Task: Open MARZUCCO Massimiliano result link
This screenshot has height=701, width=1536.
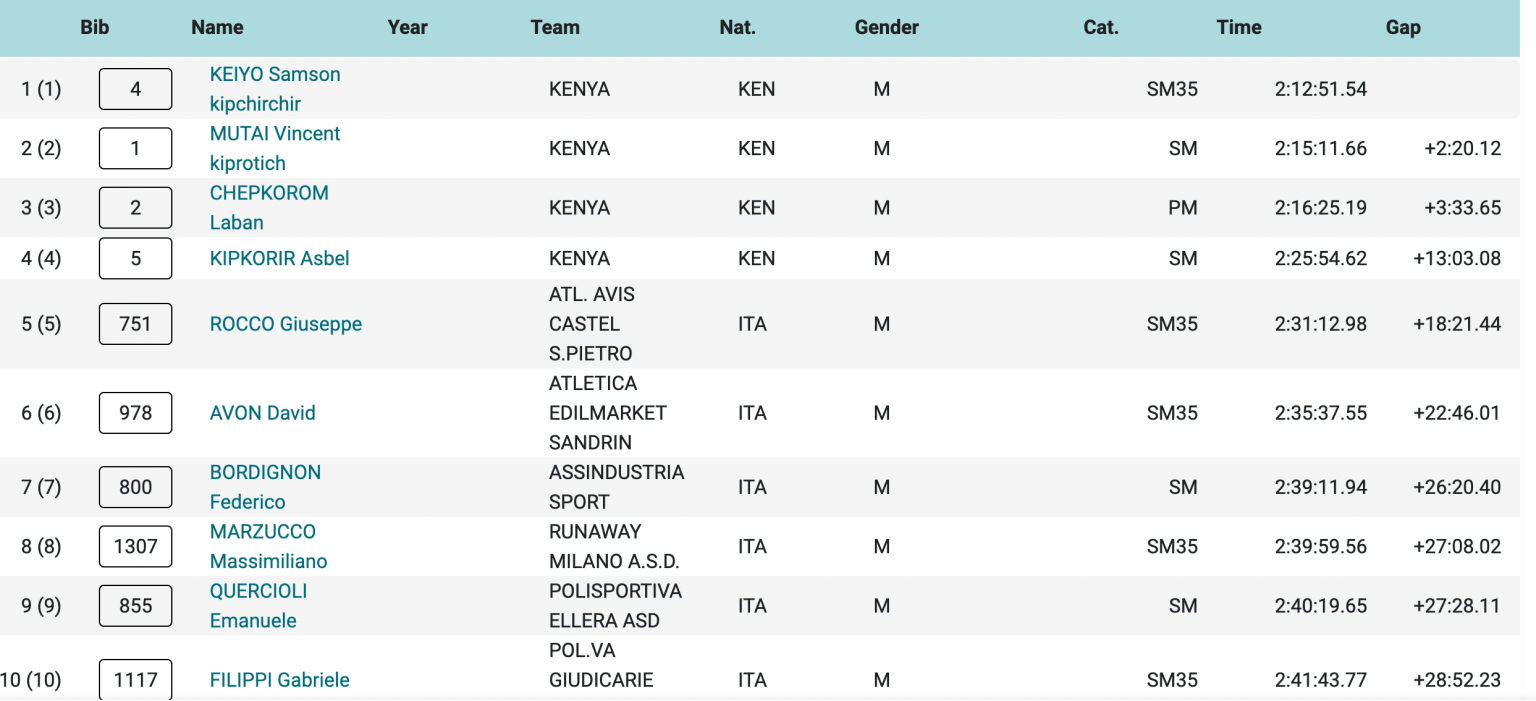Action: (262, 532)
